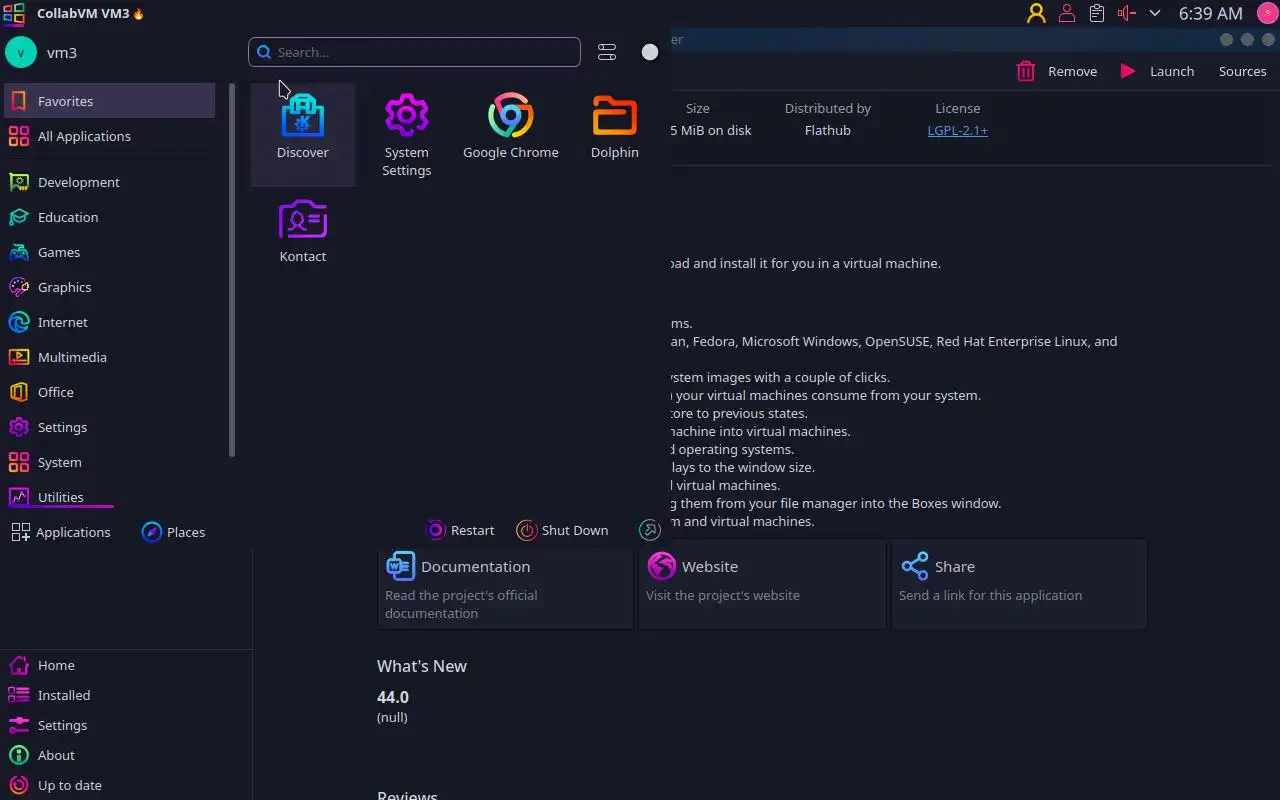Open the launcher configure icon
This screenshot has height=800, width=1280.
click(607, 52)
